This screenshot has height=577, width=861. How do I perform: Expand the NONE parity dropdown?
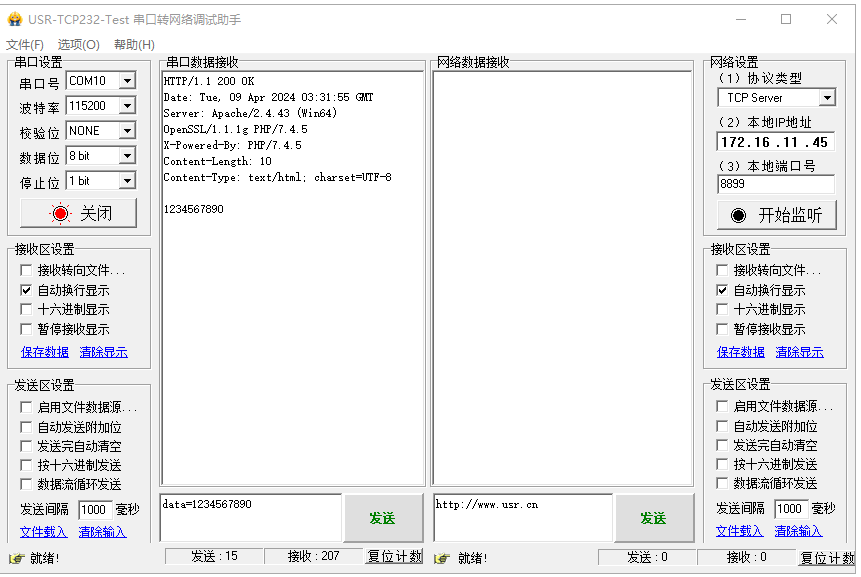coord(127,131)
